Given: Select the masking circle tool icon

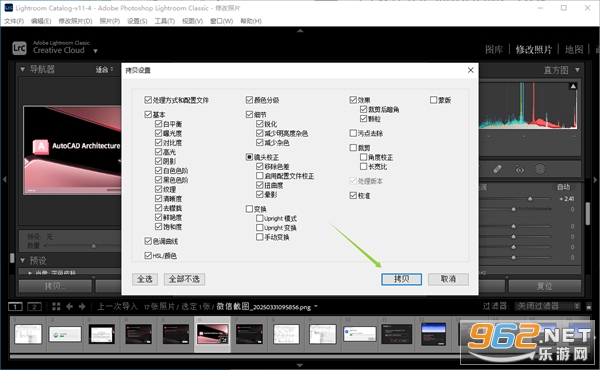Looking at the screenshot, I should pos(540,169).
